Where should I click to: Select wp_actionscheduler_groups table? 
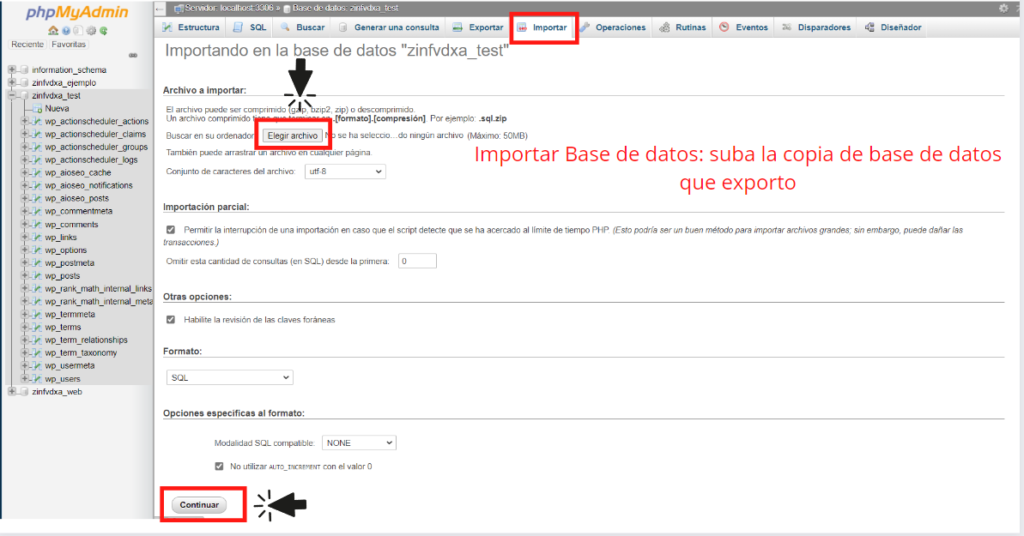(97, 147)
